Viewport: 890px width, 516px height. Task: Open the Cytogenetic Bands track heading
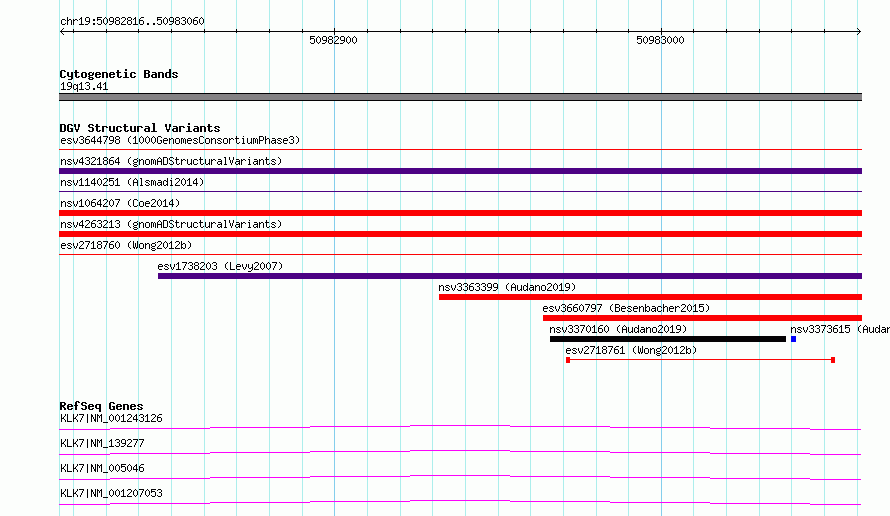pos(119,74)
